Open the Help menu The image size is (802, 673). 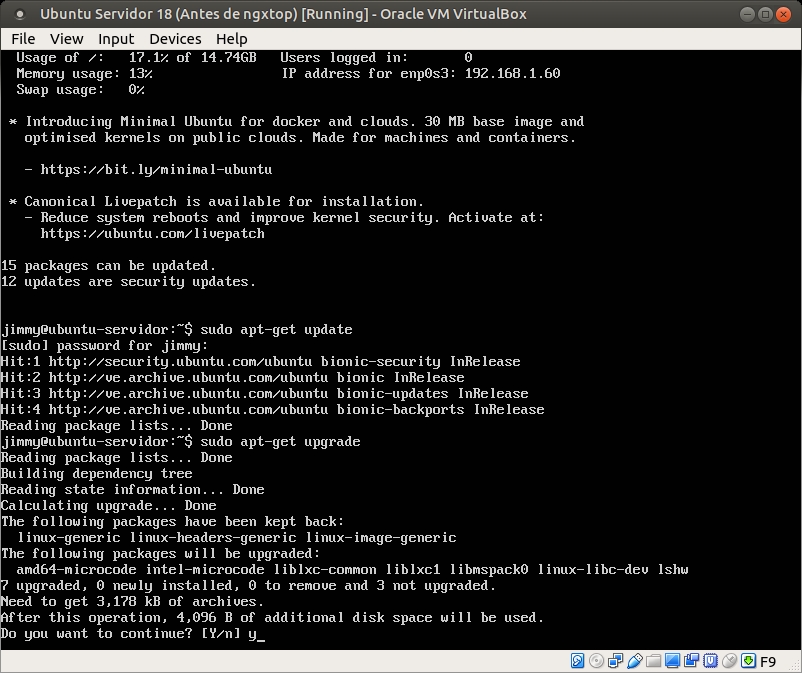231,38
